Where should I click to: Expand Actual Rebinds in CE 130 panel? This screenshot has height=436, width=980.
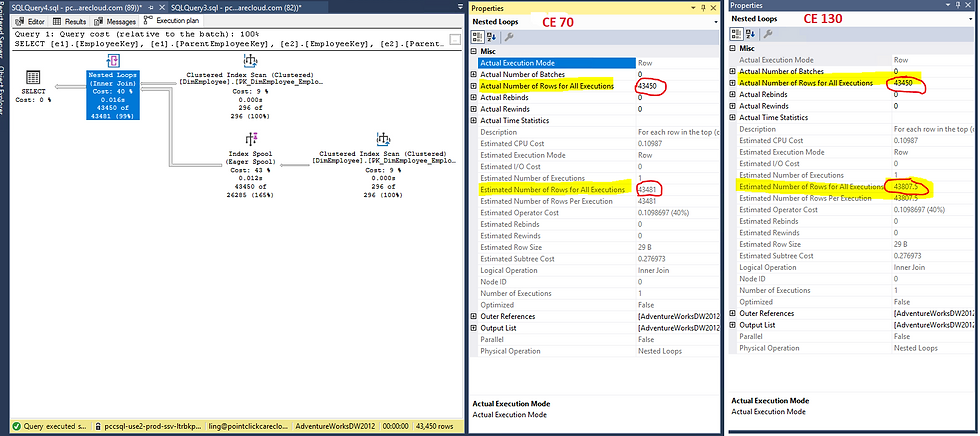tap(732, 94)
